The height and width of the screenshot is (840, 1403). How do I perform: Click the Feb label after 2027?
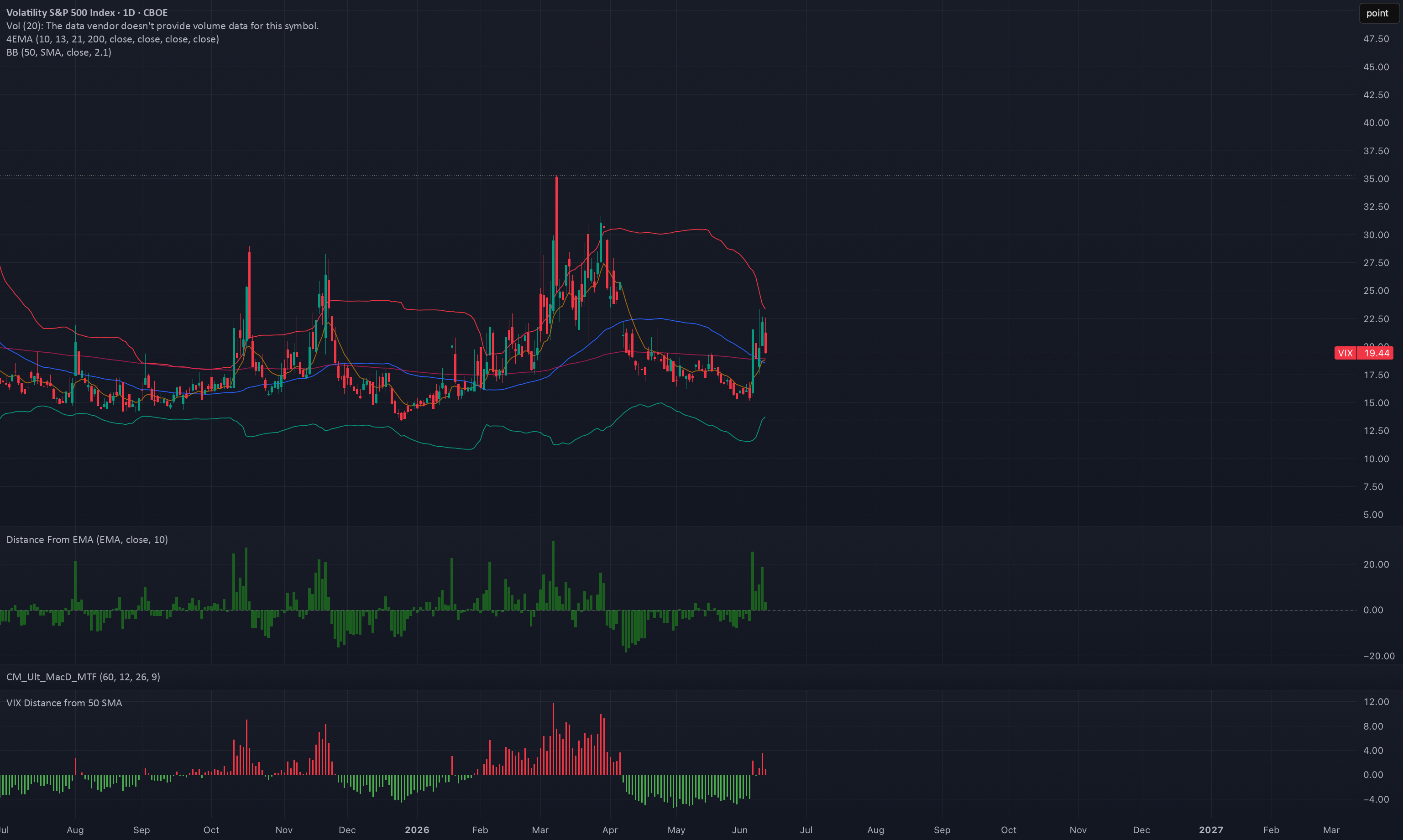(x=1271, y=830)
